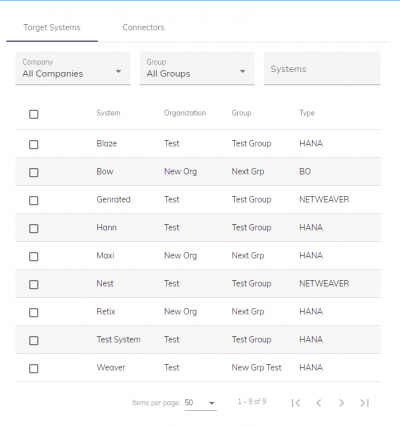Change the items per page dropdown
The height and width of the screenshot is (427, 400).
pyautogui.click(x=200, y=403)
